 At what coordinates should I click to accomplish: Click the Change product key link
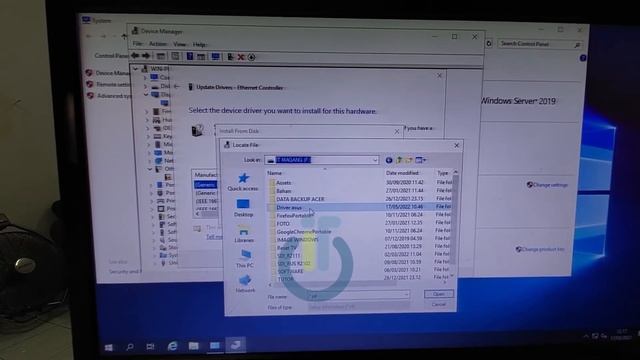tap(543, 249)
